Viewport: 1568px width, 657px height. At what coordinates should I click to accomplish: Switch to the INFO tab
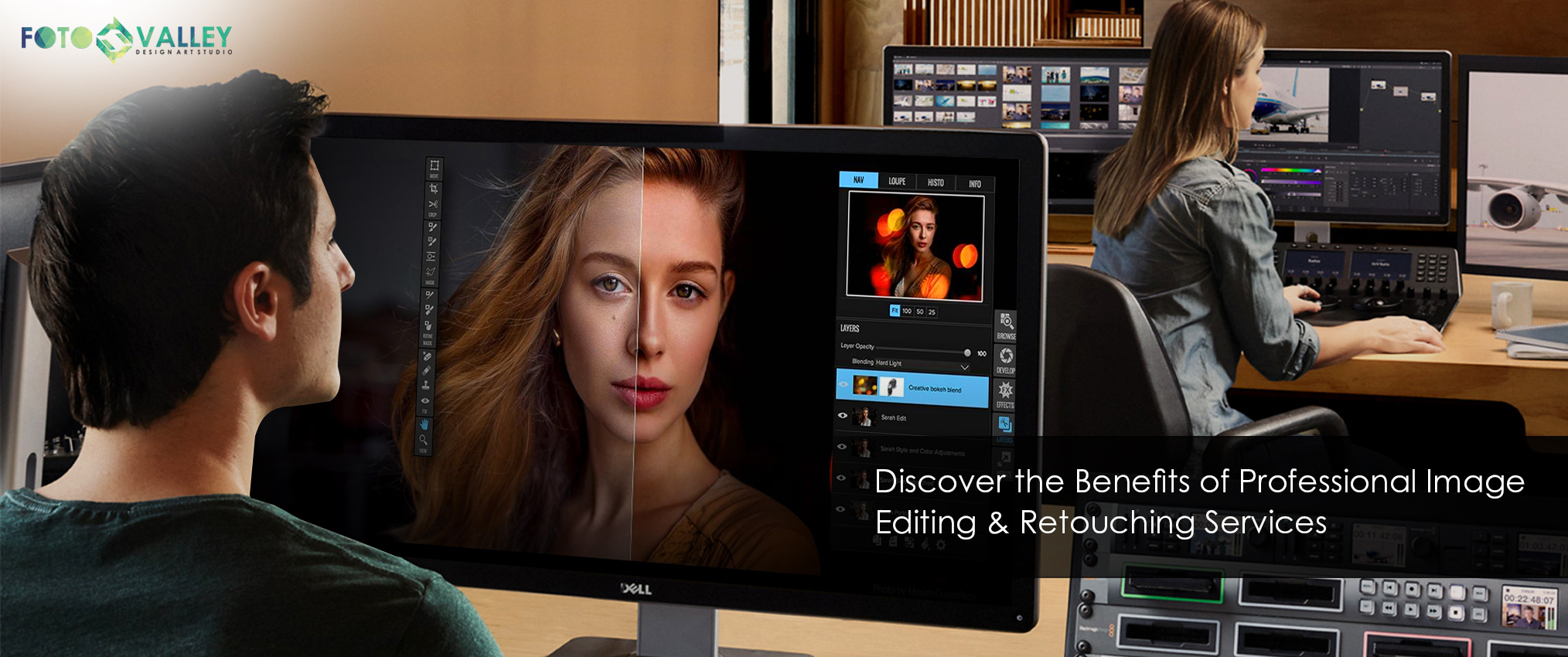974,184
